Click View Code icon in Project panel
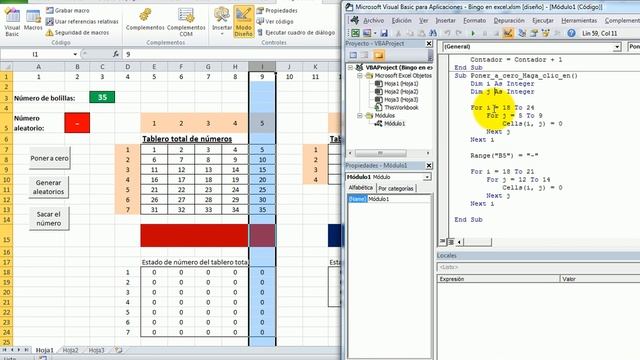Screen dimensions: 640x360 (x=353, y=55)
